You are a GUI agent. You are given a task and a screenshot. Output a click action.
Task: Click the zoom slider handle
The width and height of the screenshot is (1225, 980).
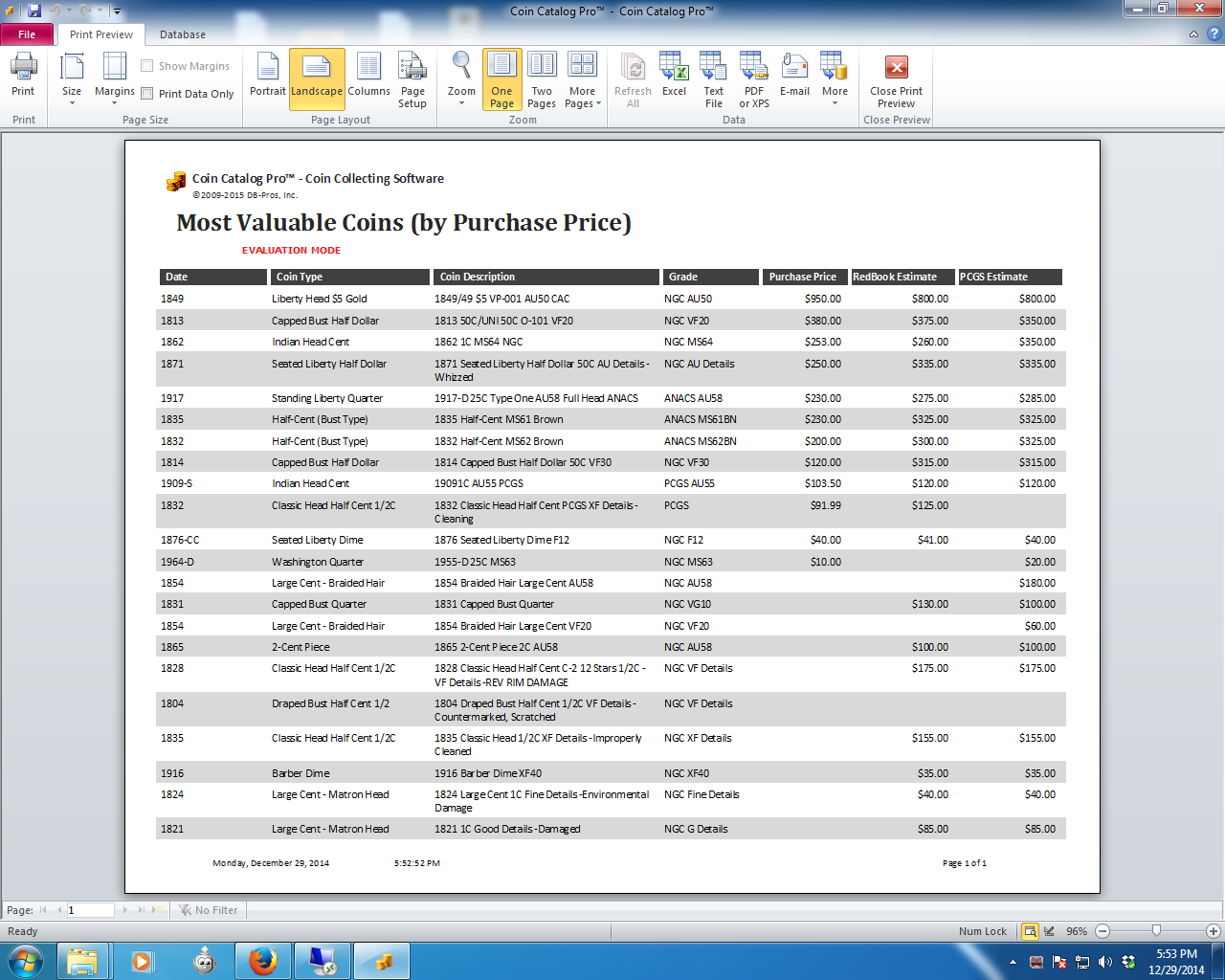pyautogui.click(x=1156, y=931)
